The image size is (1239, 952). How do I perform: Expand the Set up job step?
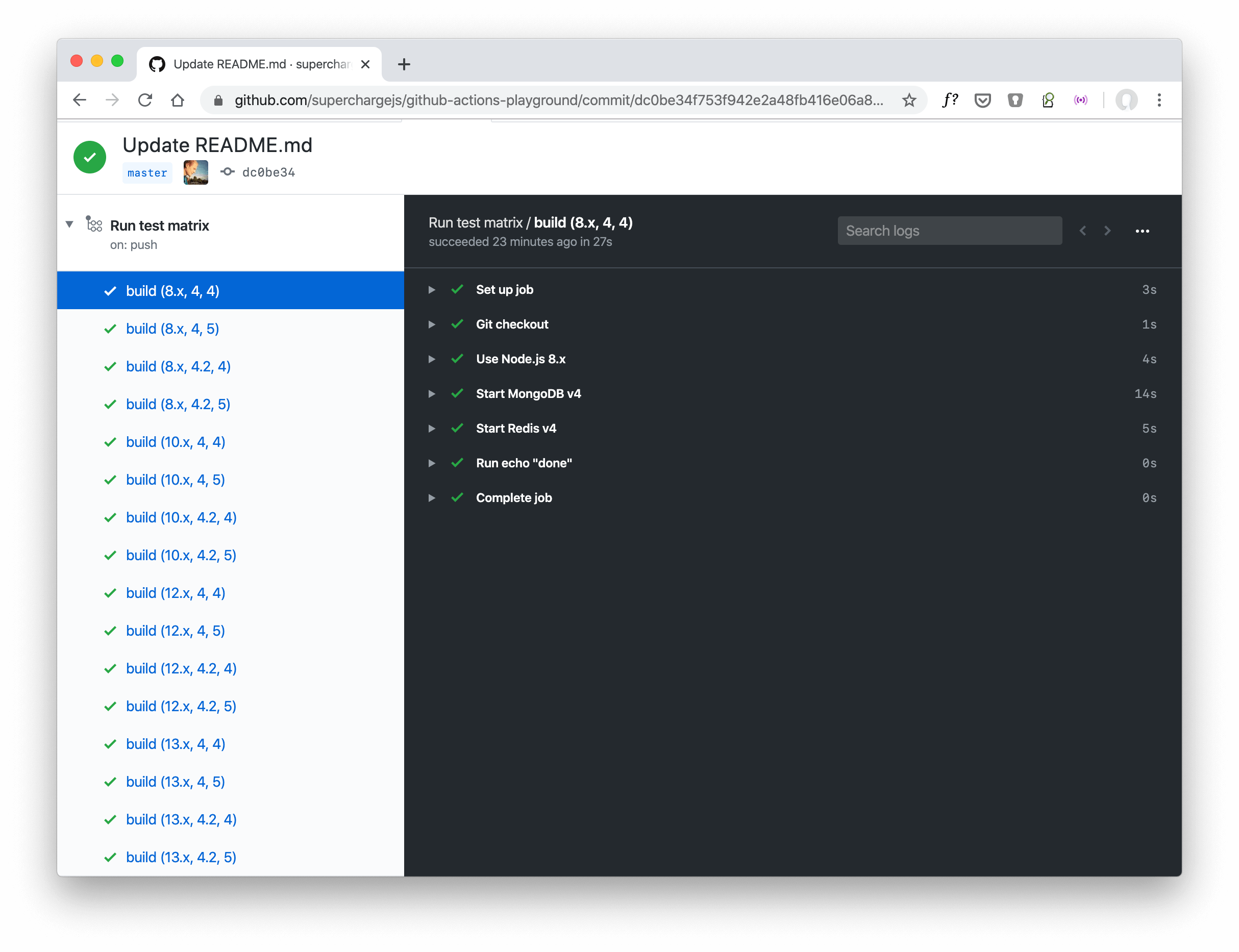(x=432, y=290)
